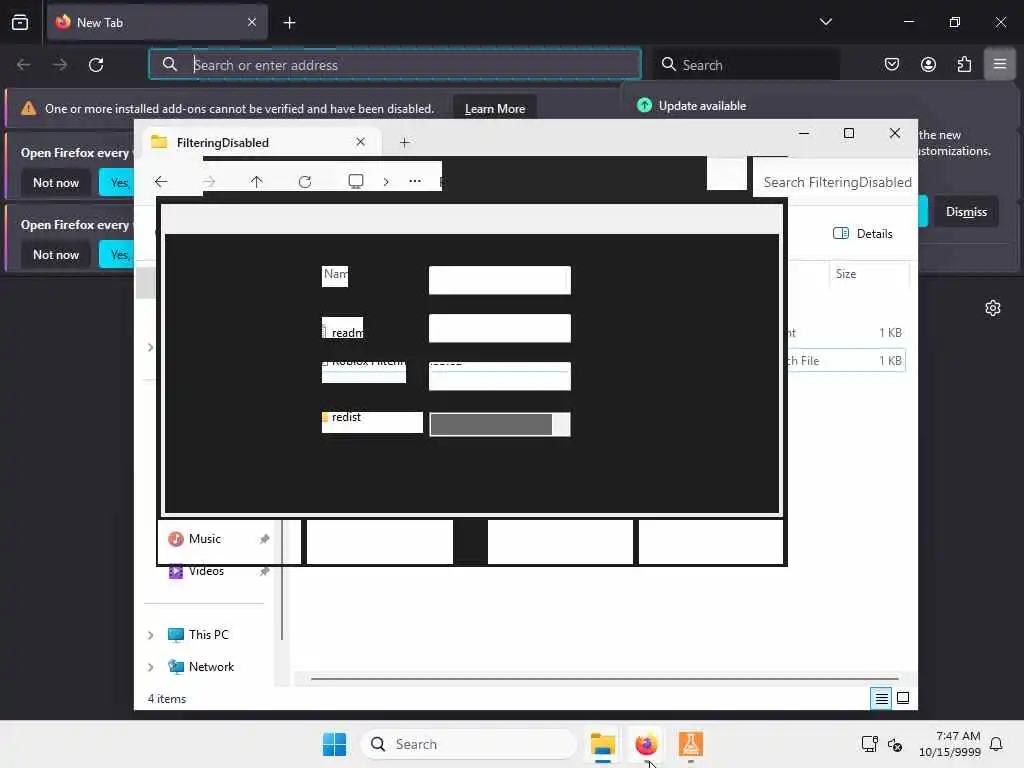Open the Windows Start menu
Viewport: 1024px width, 768px height.
(x=334, y=744)
